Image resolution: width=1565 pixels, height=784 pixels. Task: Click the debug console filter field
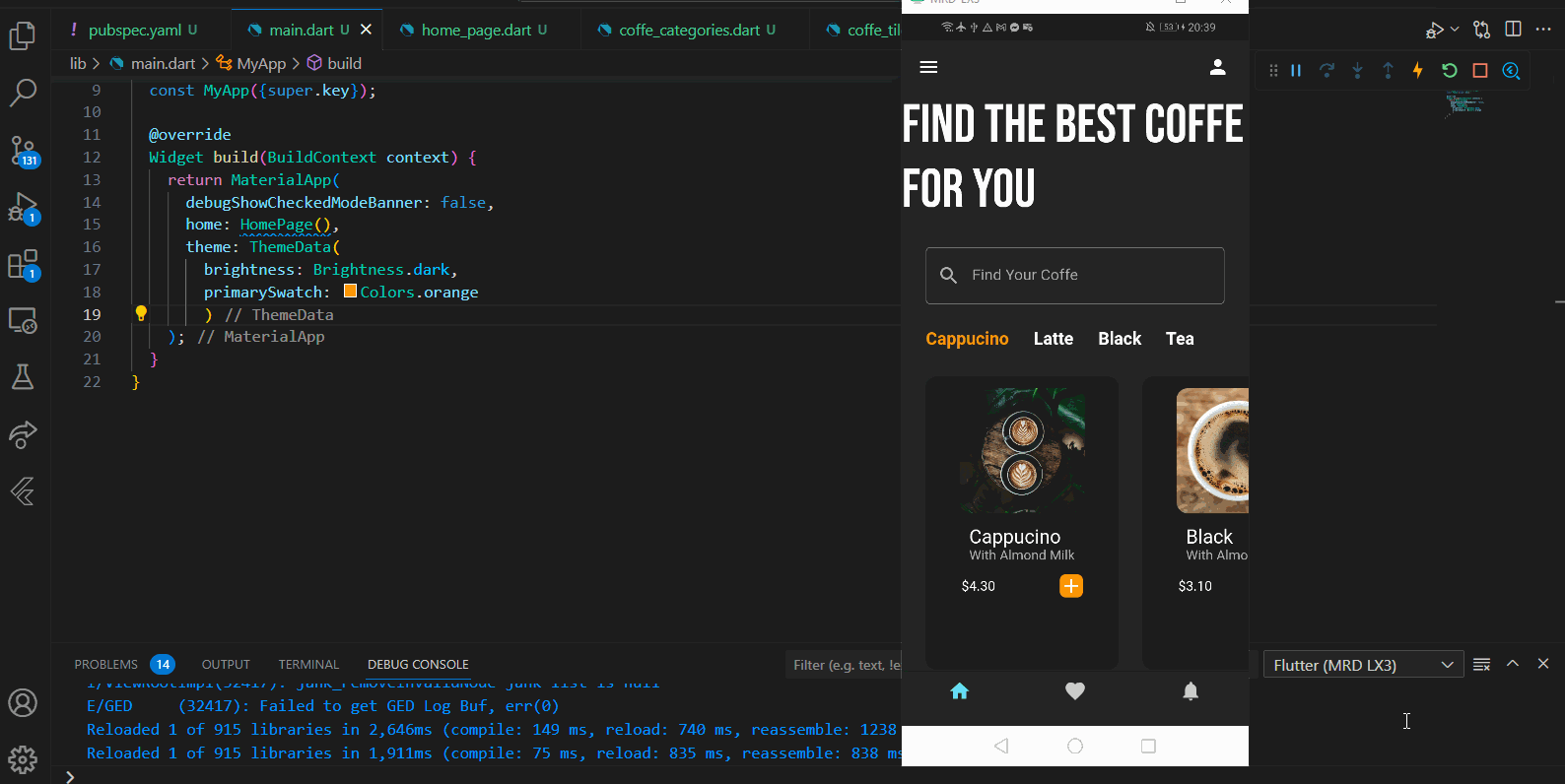tap(844, 665)
